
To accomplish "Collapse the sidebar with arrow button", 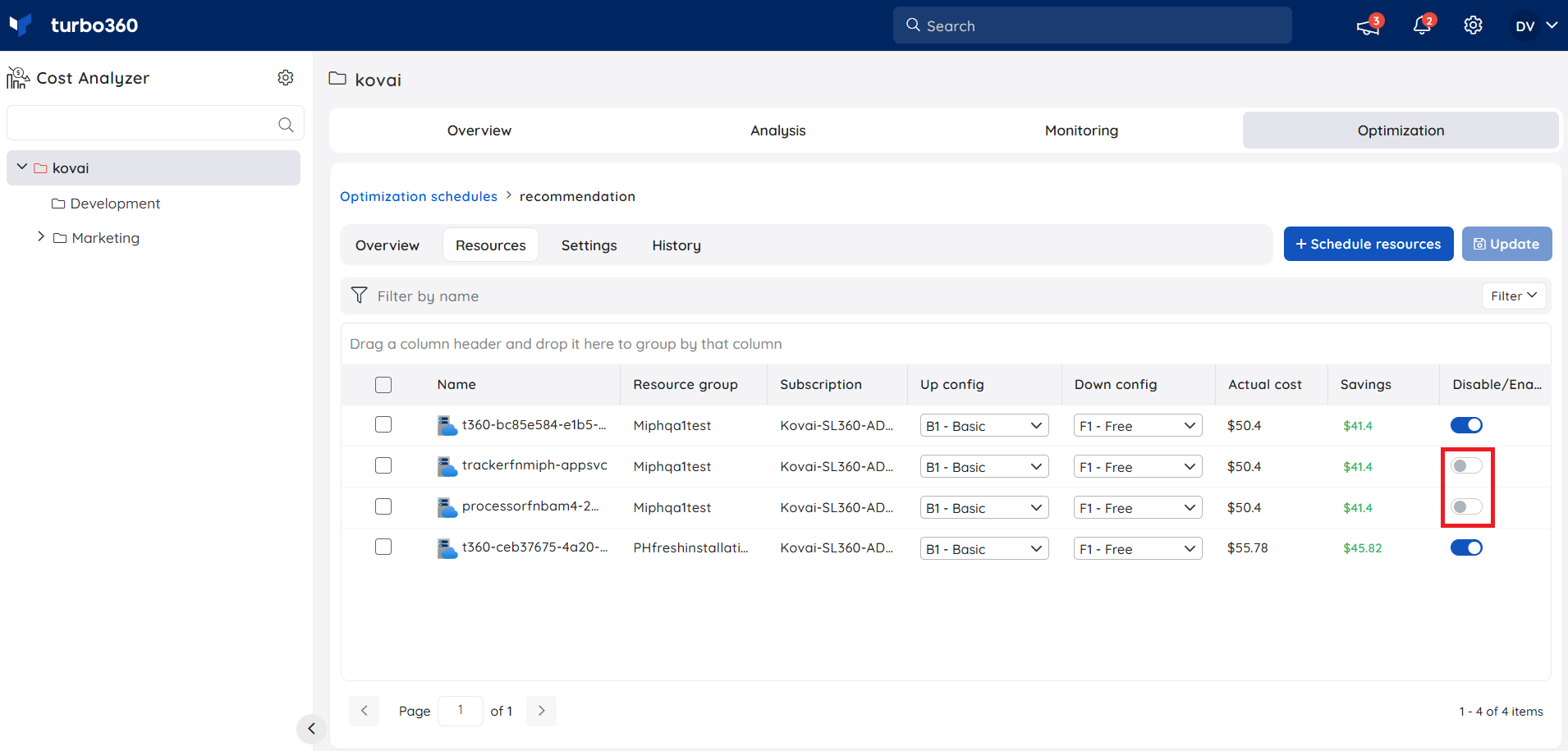I will click(311, 728).
